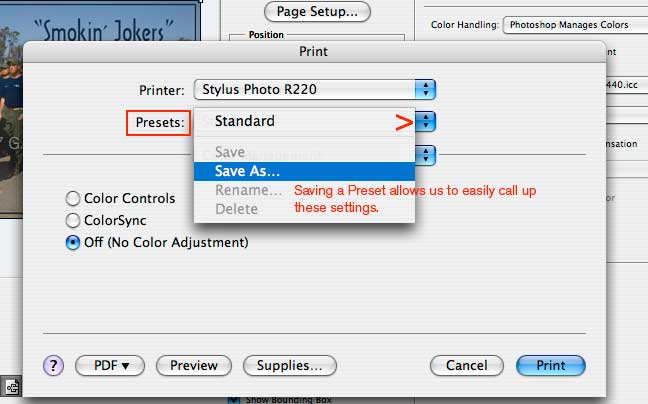Expand the PDF options dropdown button
Viewport: 648px width, 404px height.
point(110,366)
